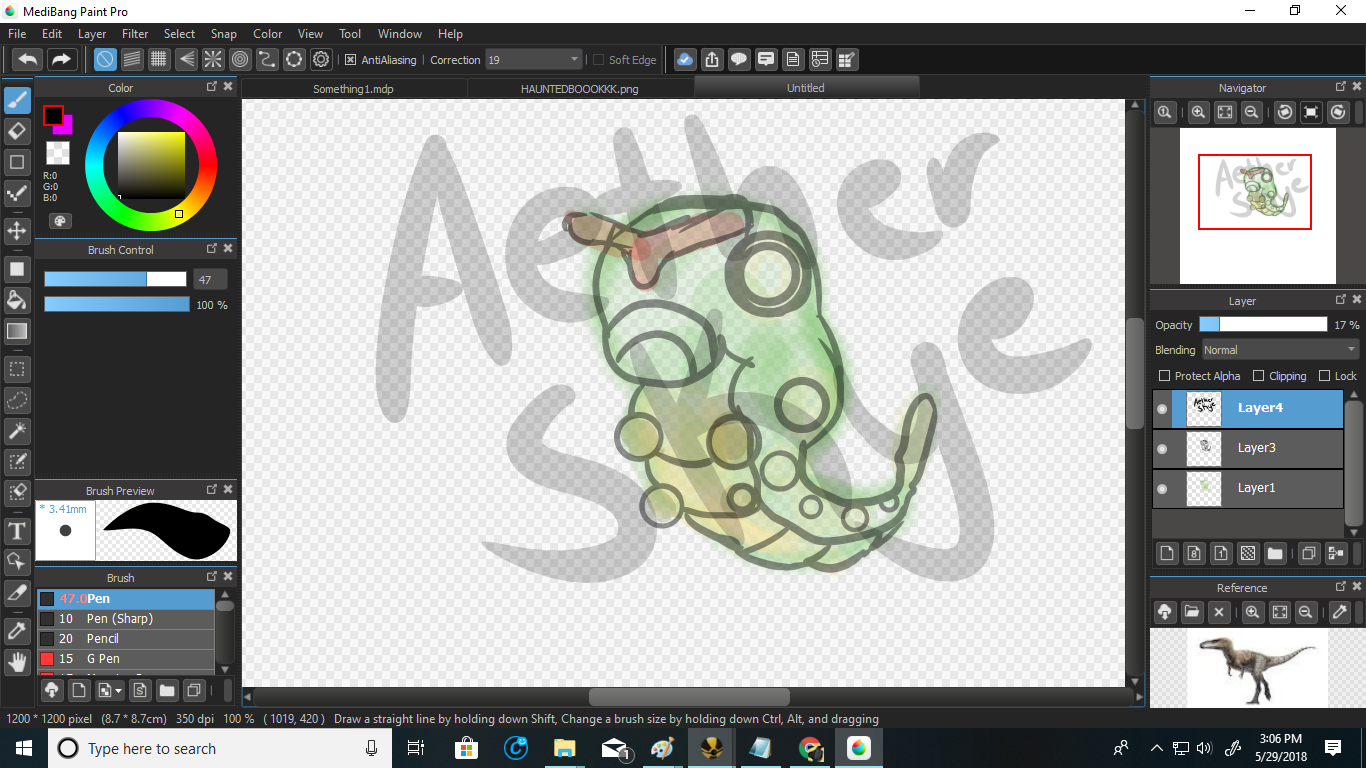Image resolution: width=1366 pixels, height=768 pixels.
Task: Open the Snap menu
Action: (x=224, y=34)
